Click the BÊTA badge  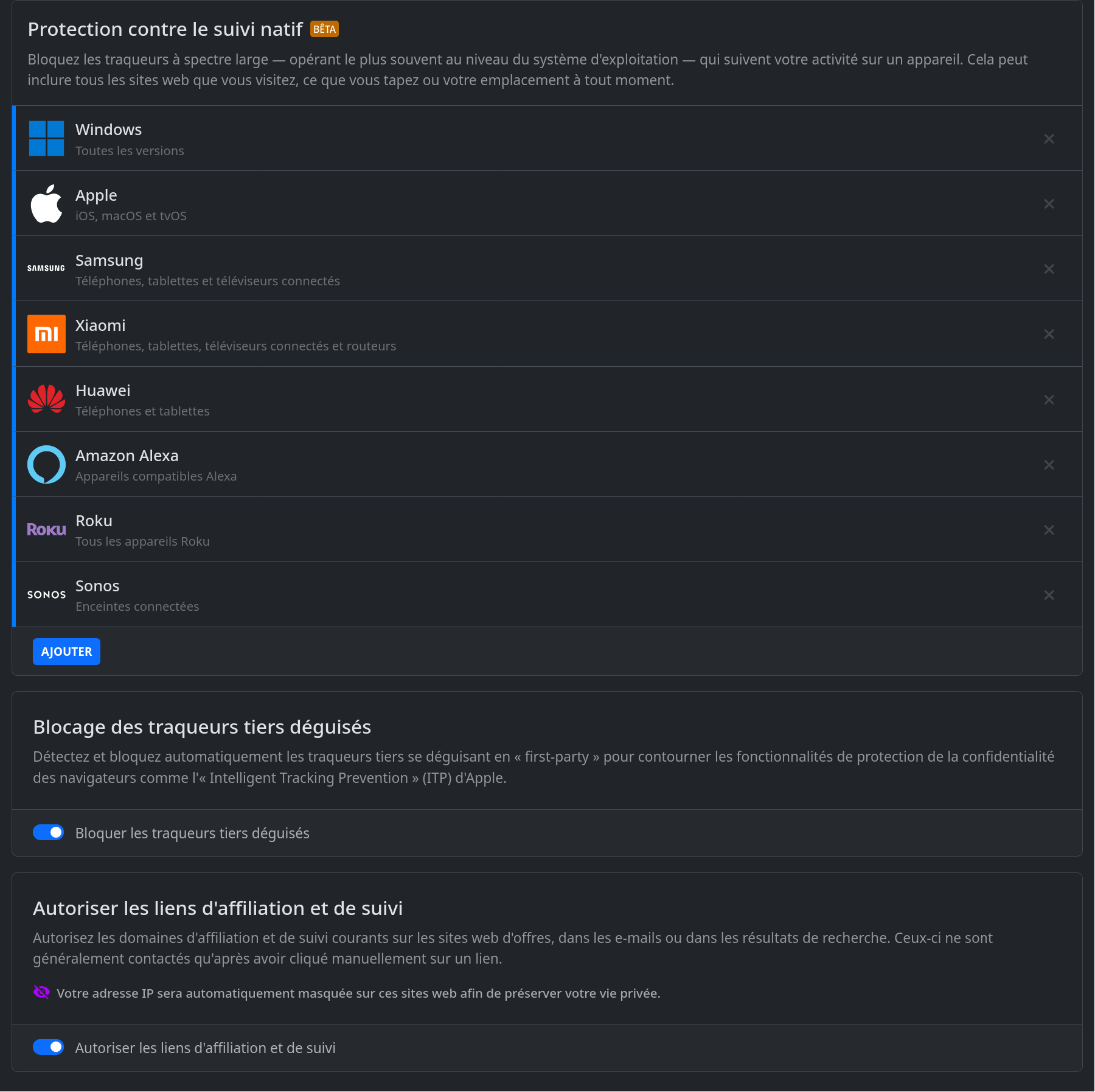[x=324, y=29]
